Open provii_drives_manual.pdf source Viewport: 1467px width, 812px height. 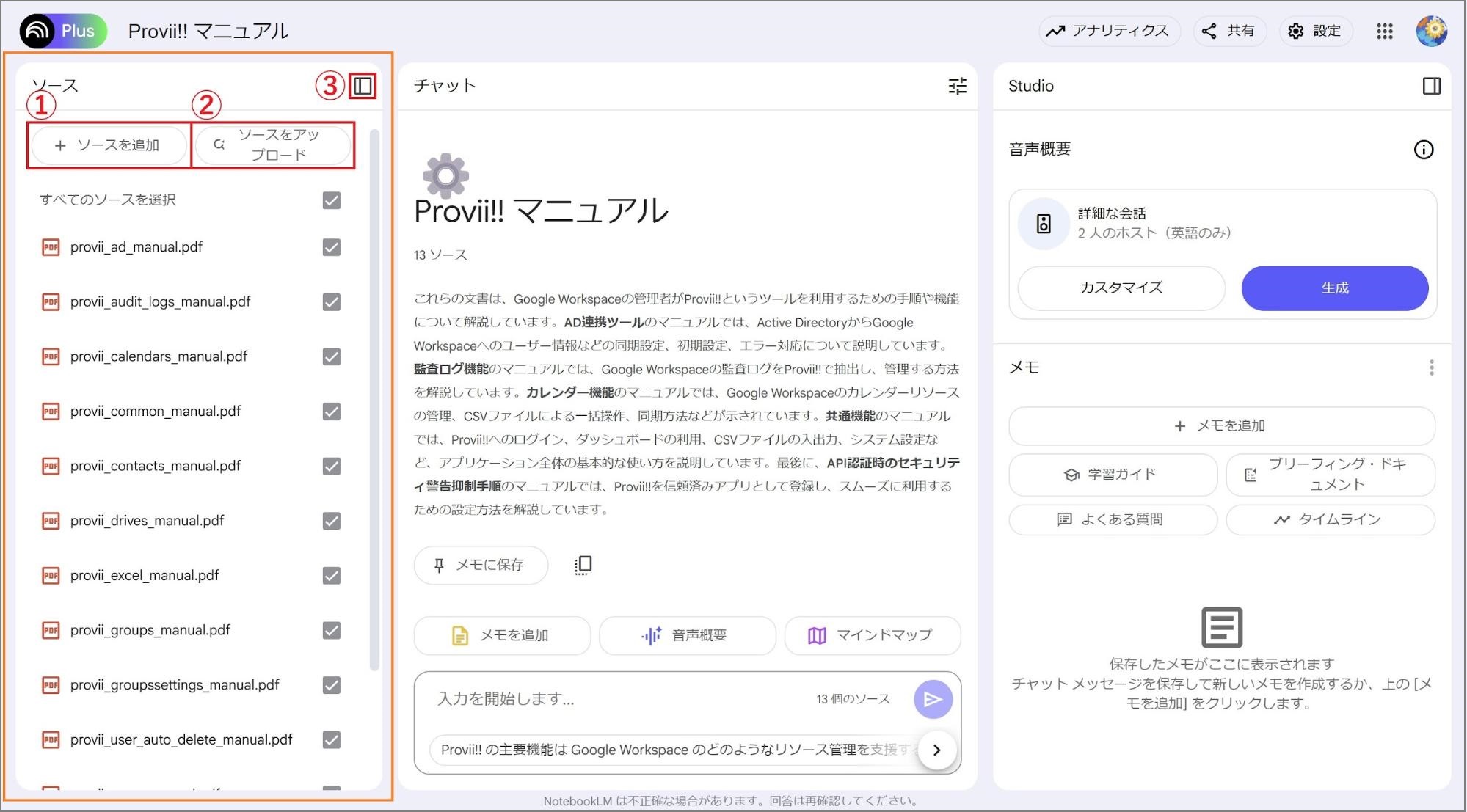click(x=148, y=521)
